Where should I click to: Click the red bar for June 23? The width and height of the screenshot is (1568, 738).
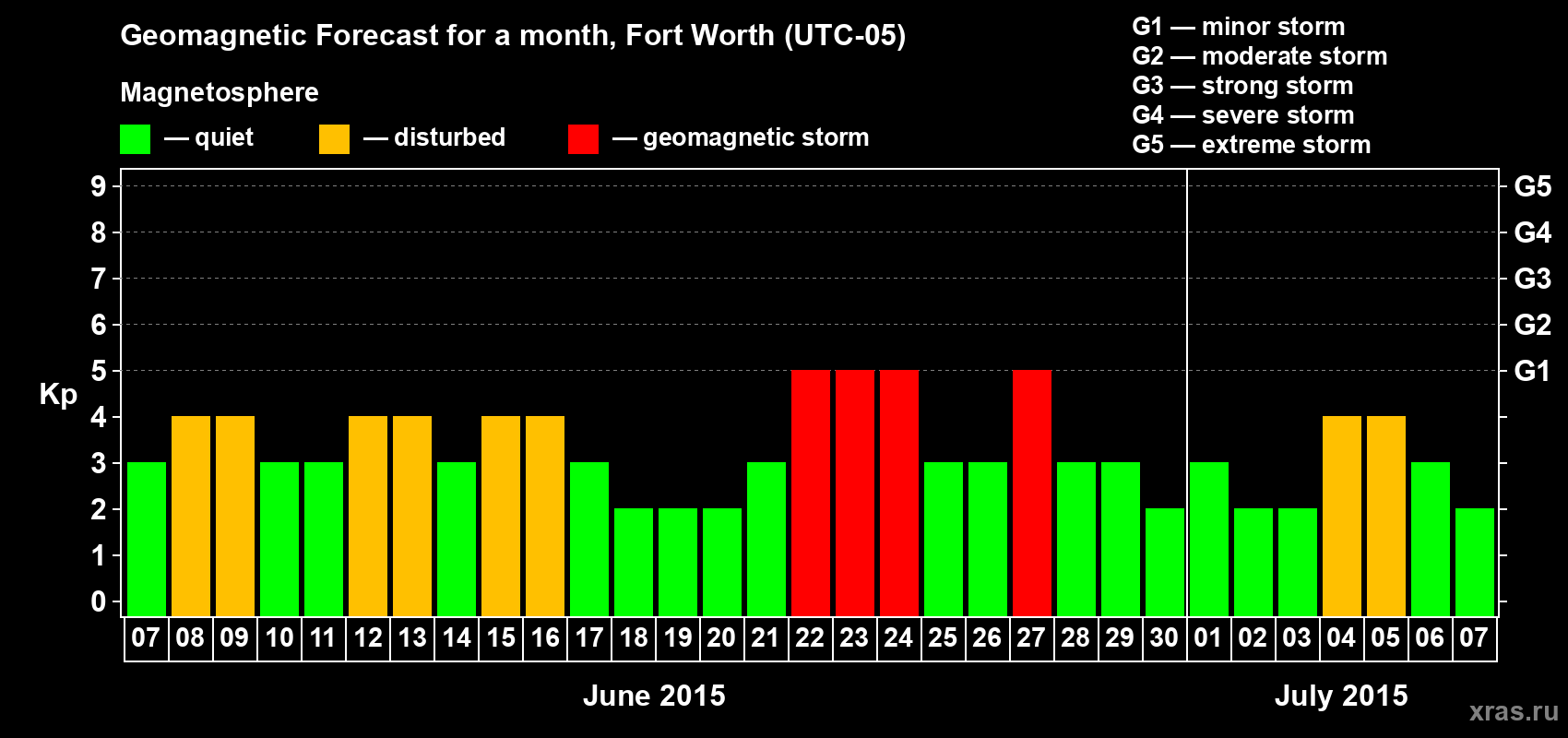point(855,494)
